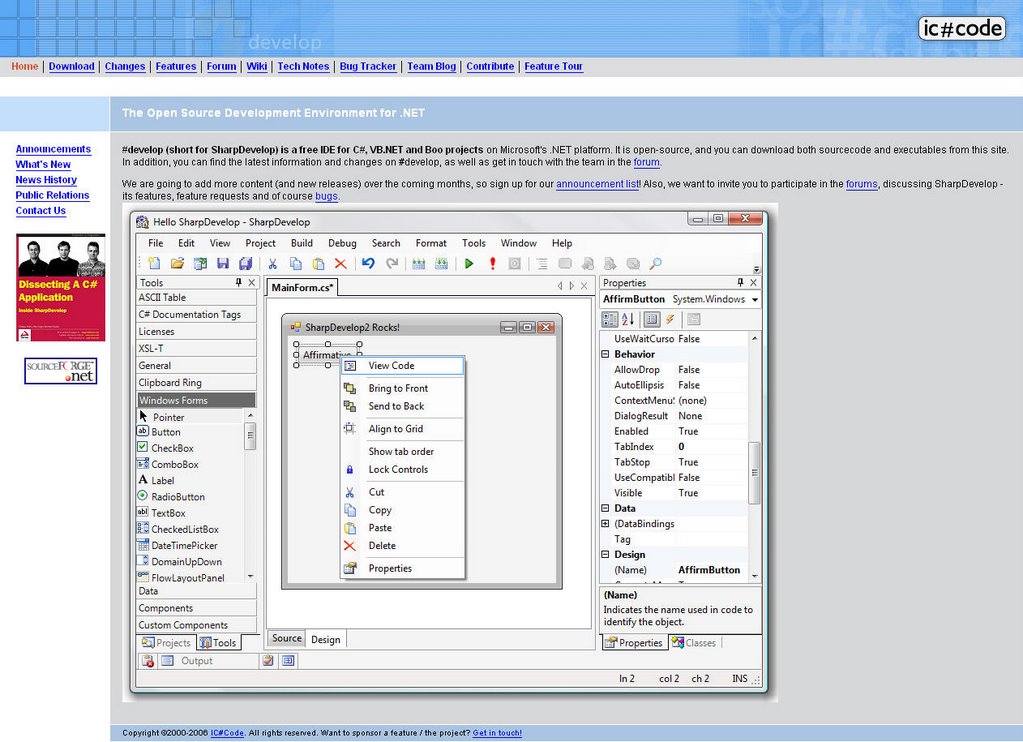This screenshot has height=742, width=1023.
Task: Go to the Feature Tour page
Action: point(553,66)
